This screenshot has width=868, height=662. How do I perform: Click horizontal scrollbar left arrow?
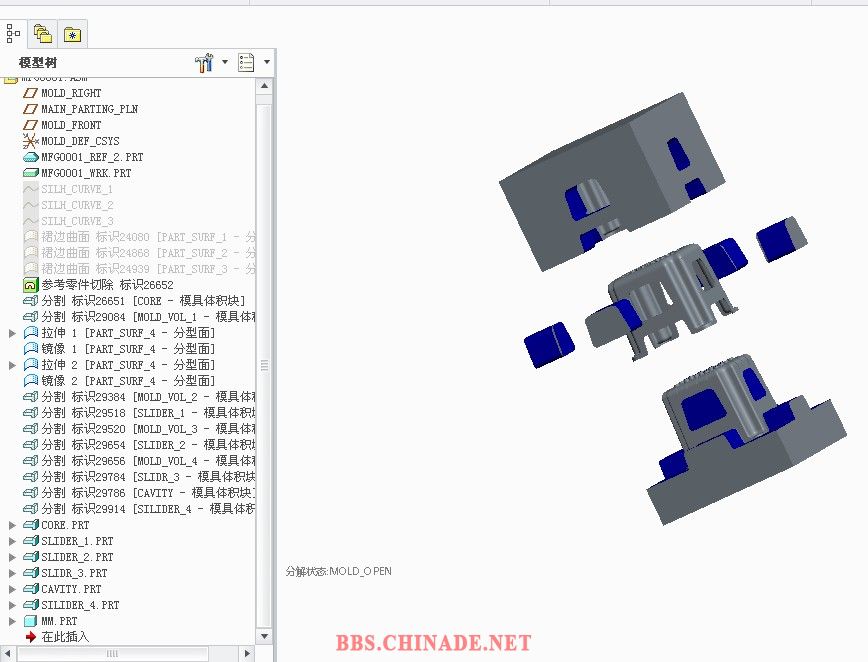tap(8, 654)
